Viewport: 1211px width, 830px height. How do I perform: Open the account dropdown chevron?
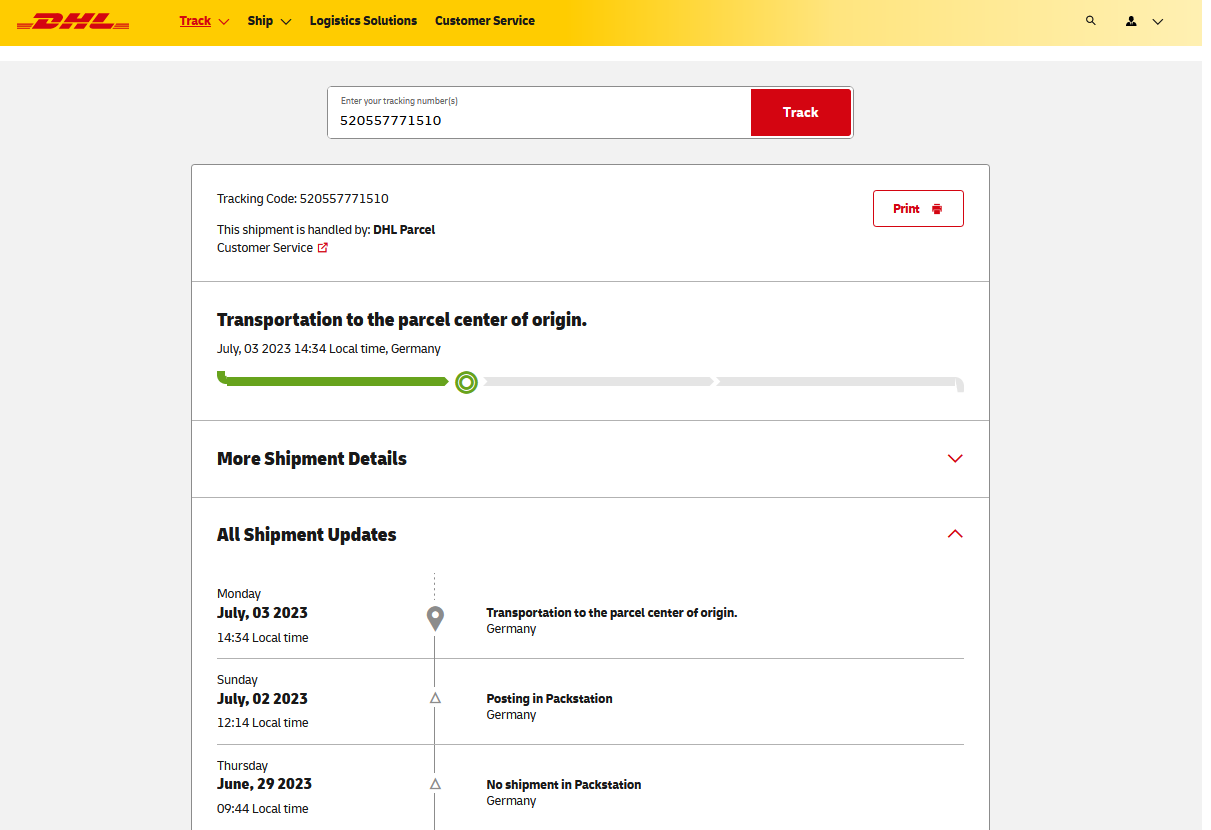pyautogui.click(x=1158, y=21)
